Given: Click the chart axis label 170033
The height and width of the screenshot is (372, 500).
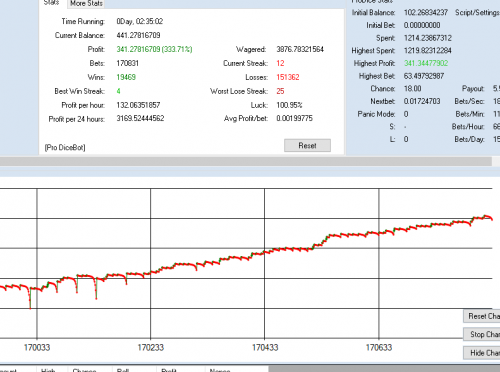Looking at the screenshot, I should 37,348.
